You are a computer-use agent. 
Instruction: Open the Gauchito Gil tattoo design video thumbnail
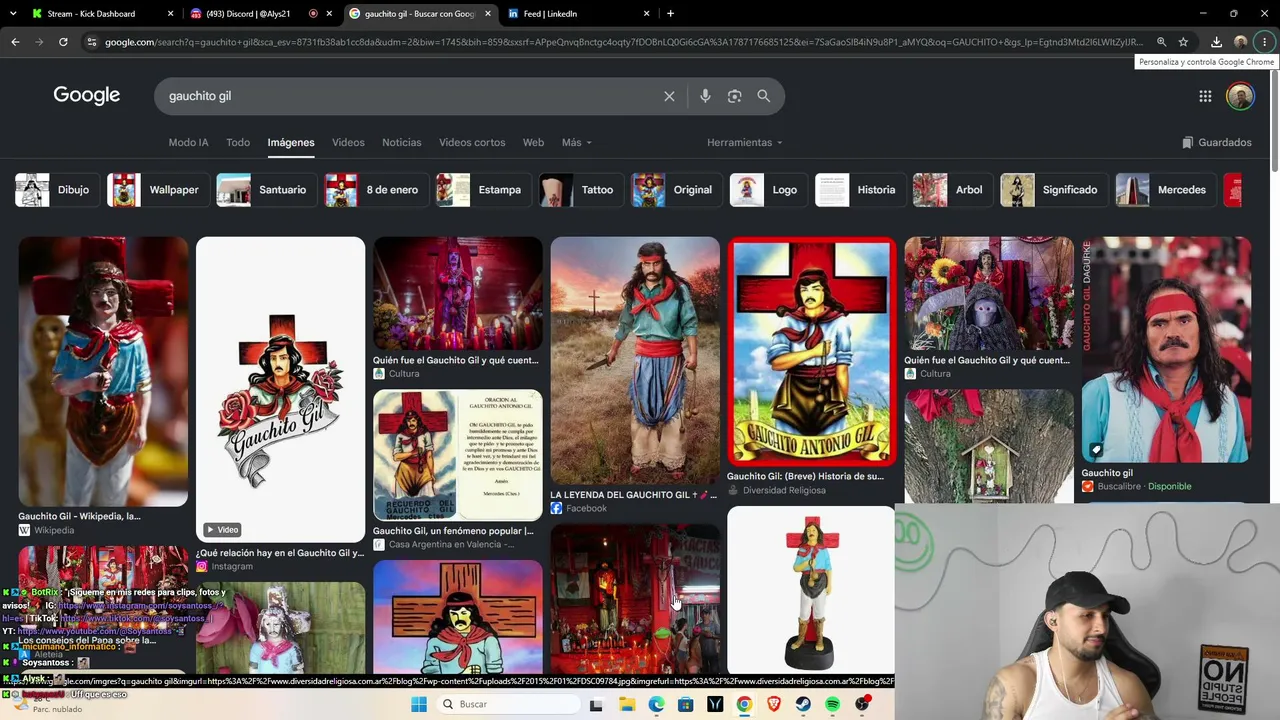[281, 389]
